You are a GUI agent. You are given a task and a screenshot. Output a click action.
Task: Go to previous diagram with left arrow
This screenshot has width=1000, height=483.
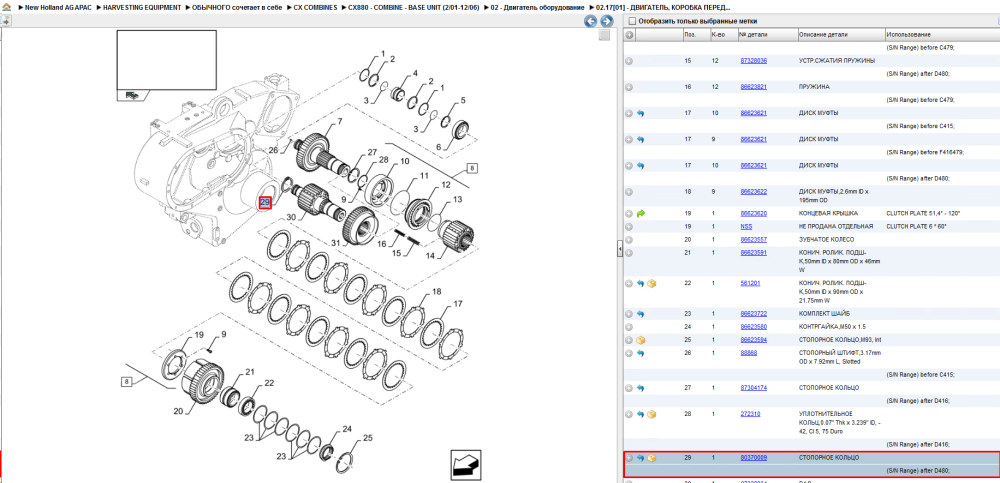pos(591,21)
